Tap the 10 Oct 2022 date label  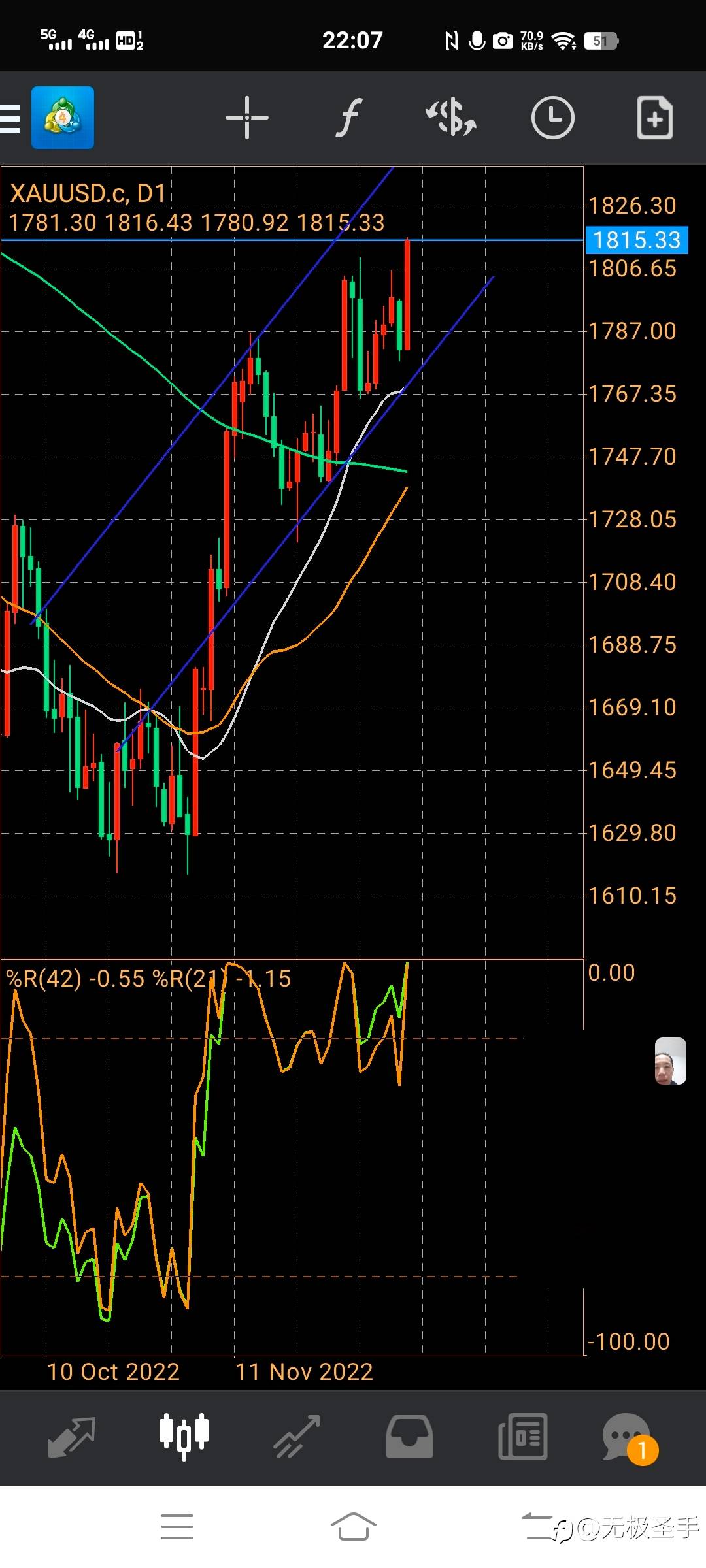pyautogui.click(x=113, y=1371)
